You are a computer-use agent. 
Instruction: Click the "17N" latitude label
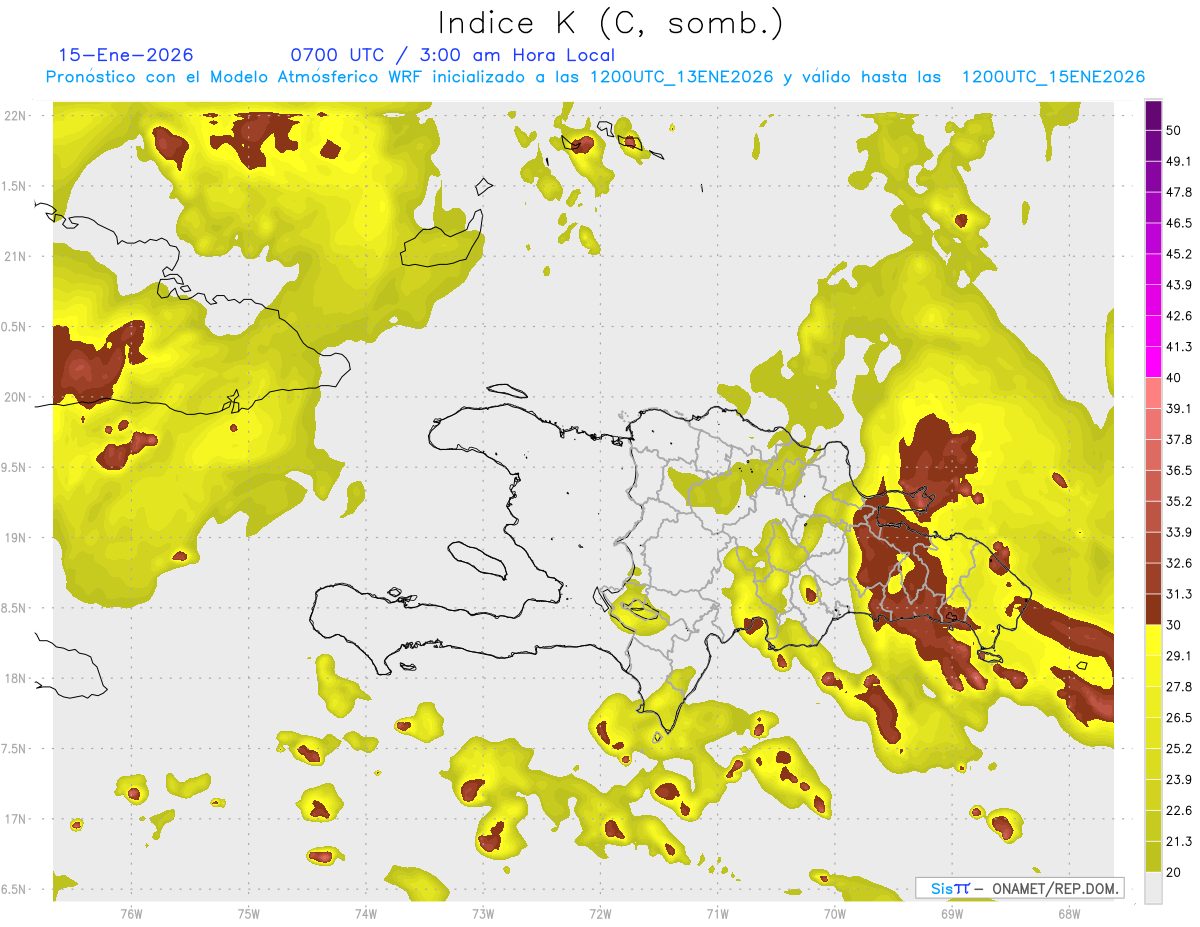16,819
